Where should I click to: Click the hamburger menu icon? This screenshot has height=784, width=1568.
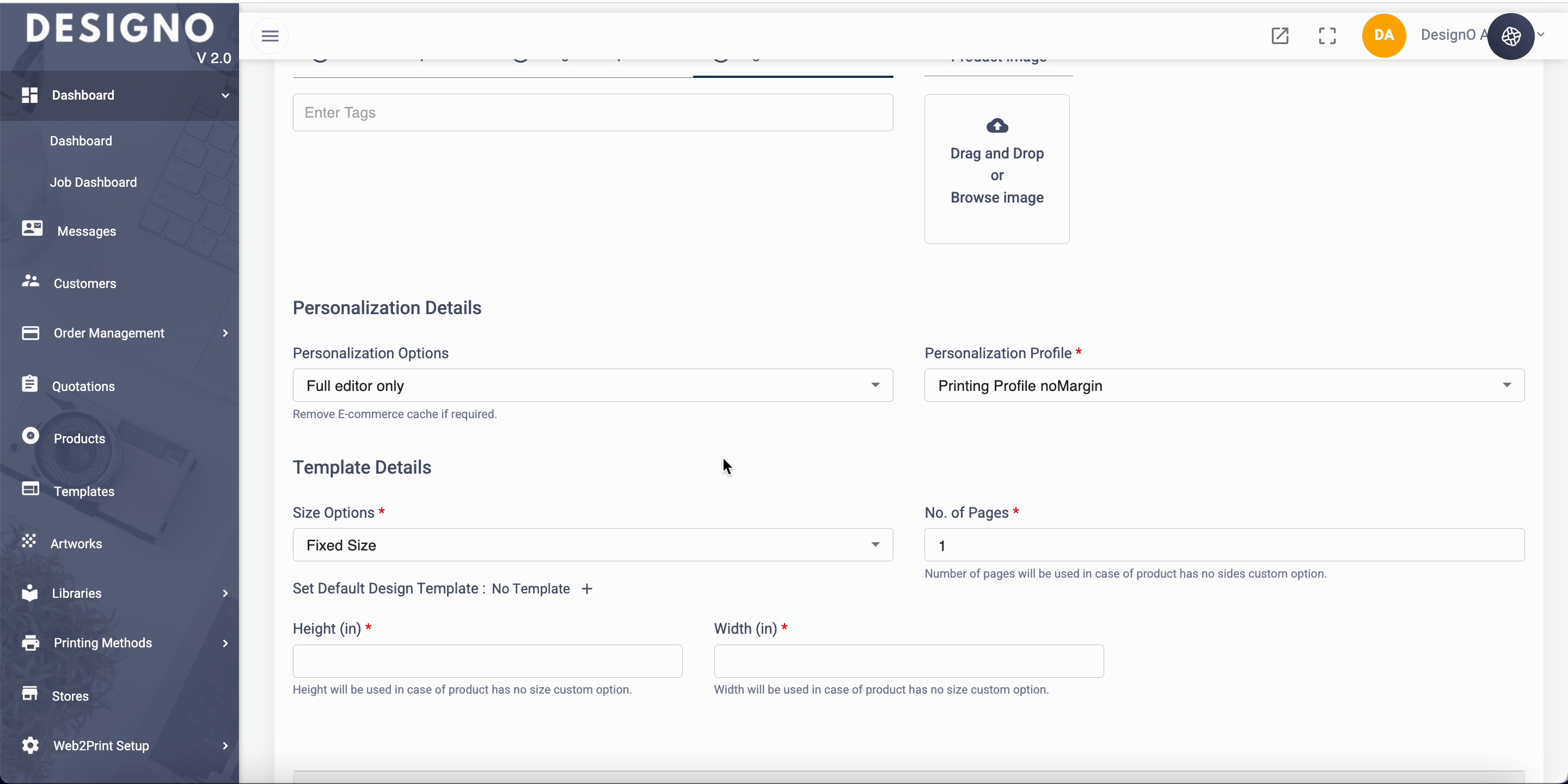coord(269,36)
